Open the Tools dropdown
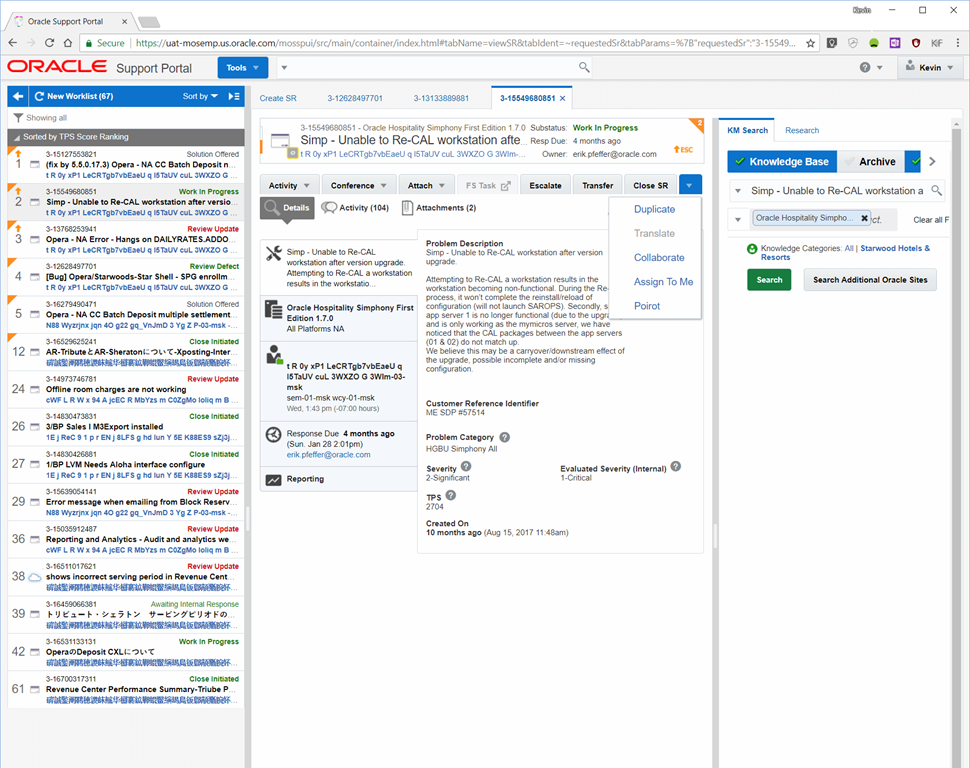Screen dimensions: 970x768 [242, 68]
